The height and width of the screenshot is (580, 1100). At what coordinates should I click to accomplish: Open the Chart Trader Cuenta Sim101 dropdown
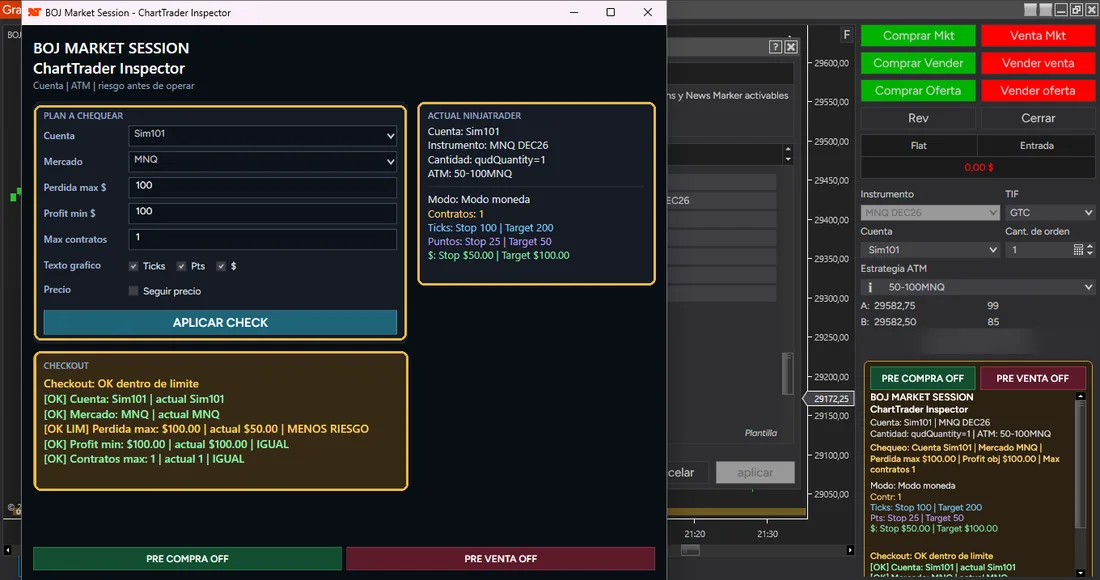pos(930,250)
